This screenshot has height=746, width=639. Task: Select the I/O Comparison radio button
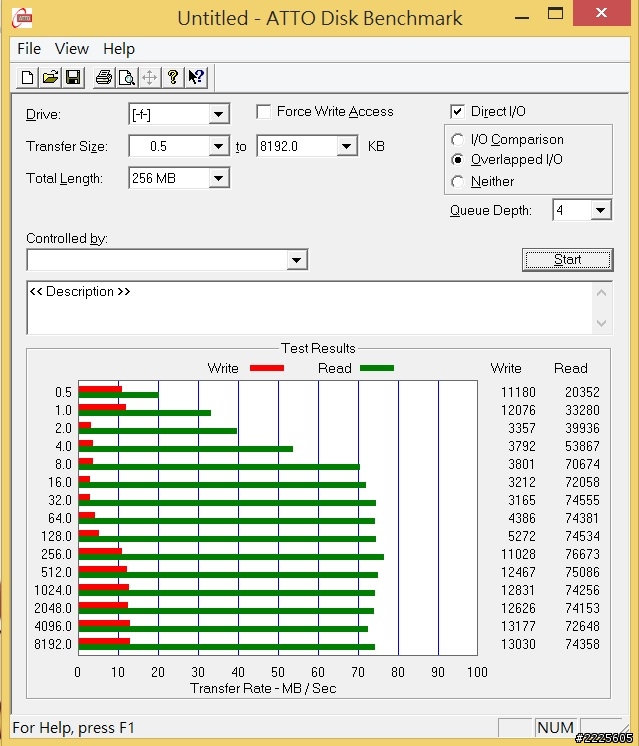click(x=457, y=139)
